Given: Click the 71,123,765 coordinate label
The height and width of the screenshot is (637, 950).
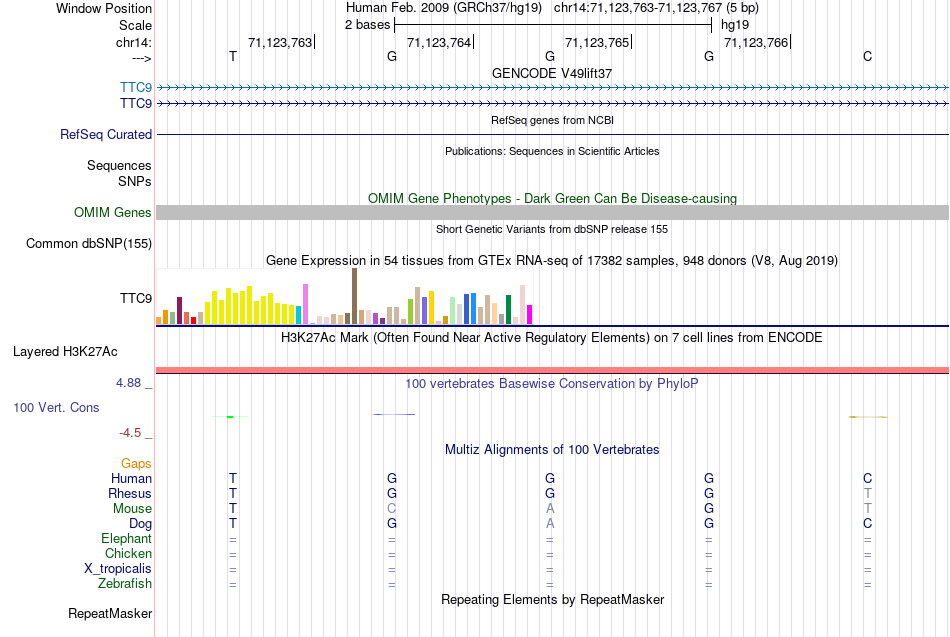Looking at the screenshot, I should pyautogui.click(x=597, y=42).
